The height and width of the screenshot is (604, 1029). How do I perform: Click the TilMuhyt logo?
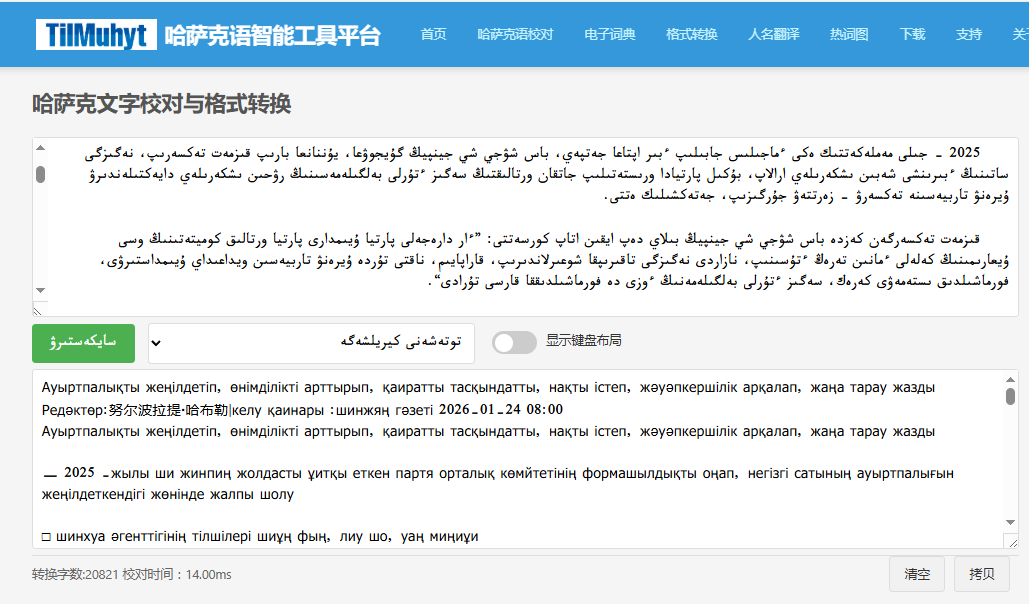(x=95, y=35)
